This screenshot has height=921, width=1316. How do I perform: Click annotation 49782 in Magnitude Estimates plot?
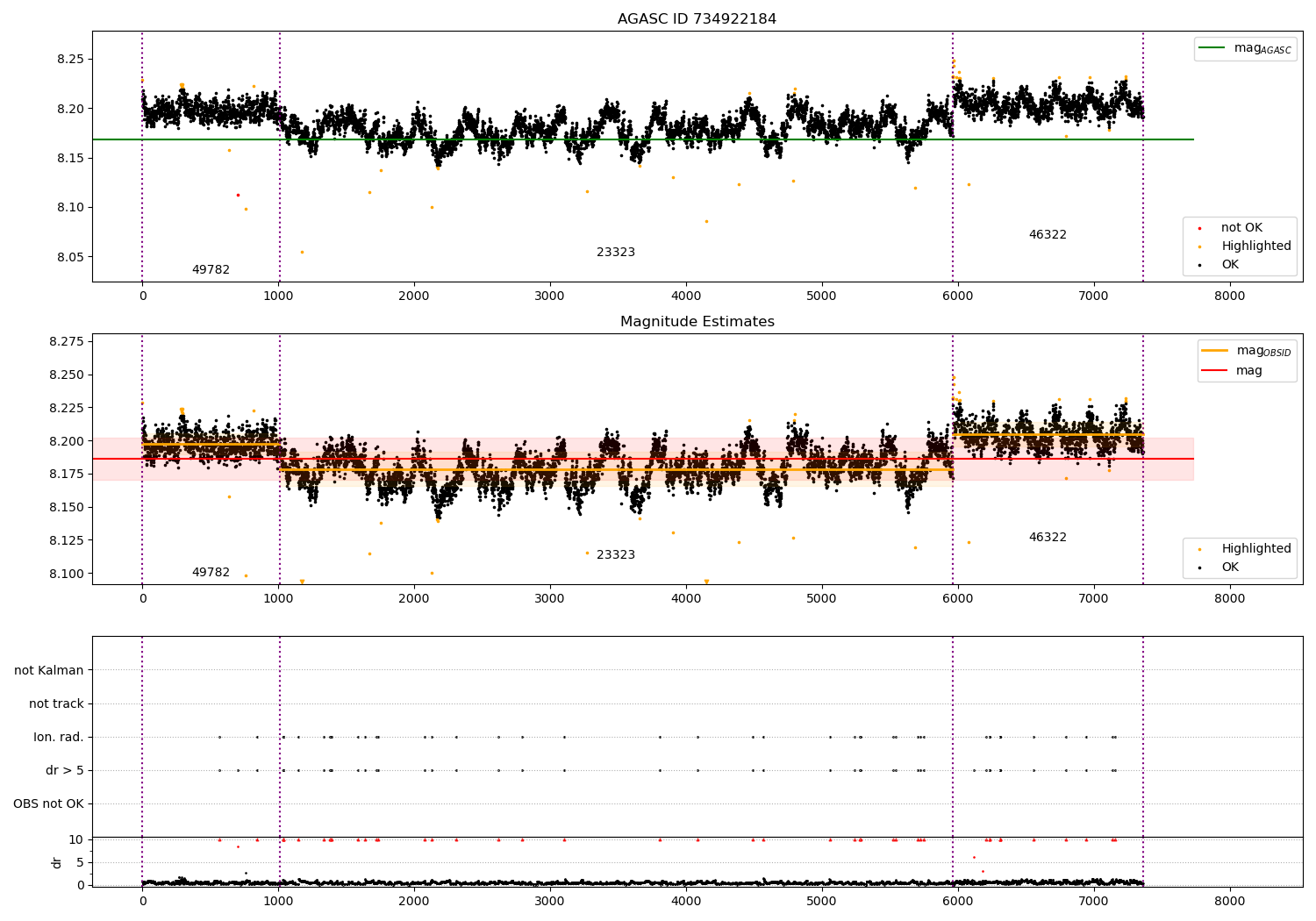pyautogui.click(x=211, y=573)
